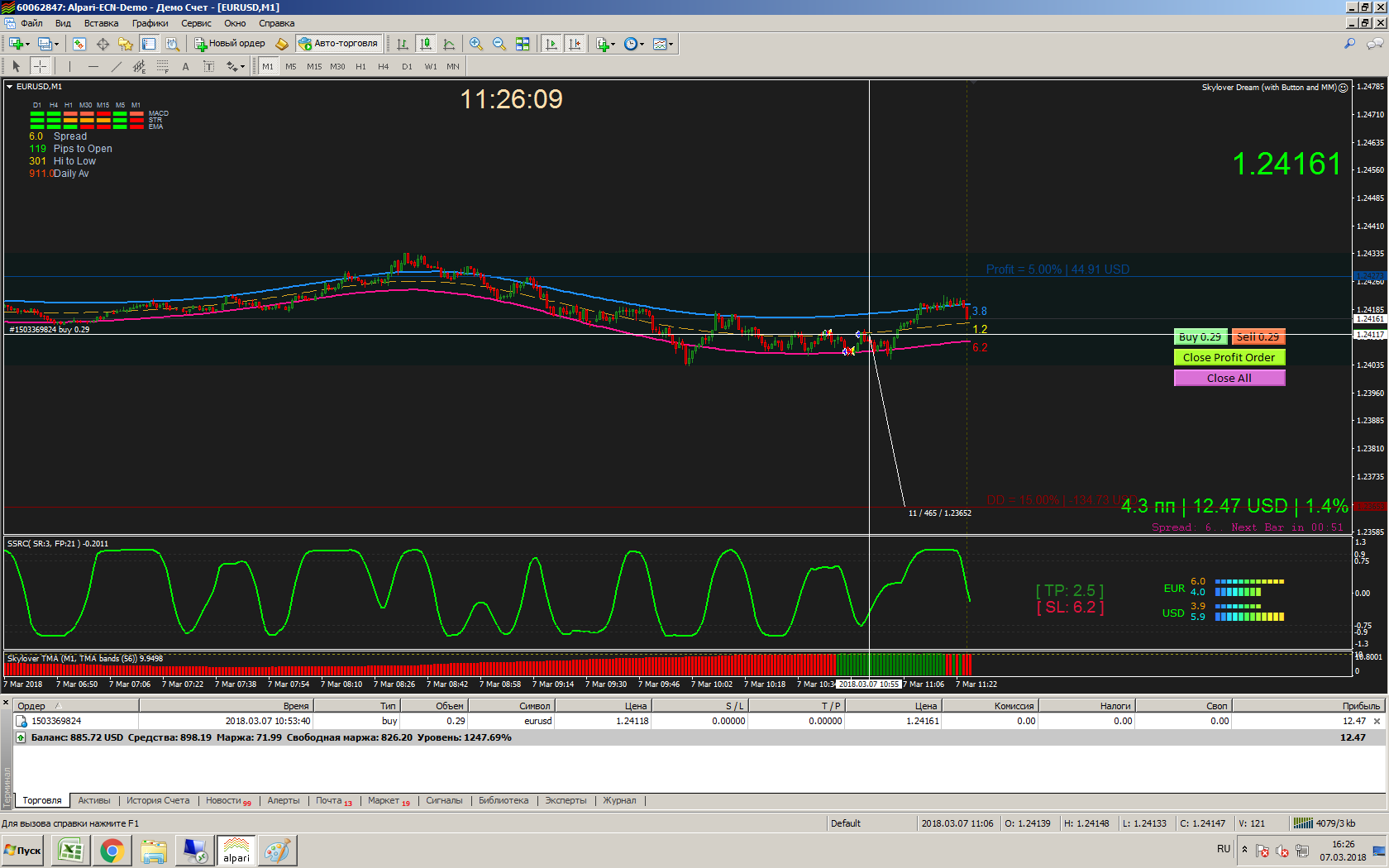
Task: Toggle the Авто-торговля button
Action: pyautogui.click(x=339, y=44)
